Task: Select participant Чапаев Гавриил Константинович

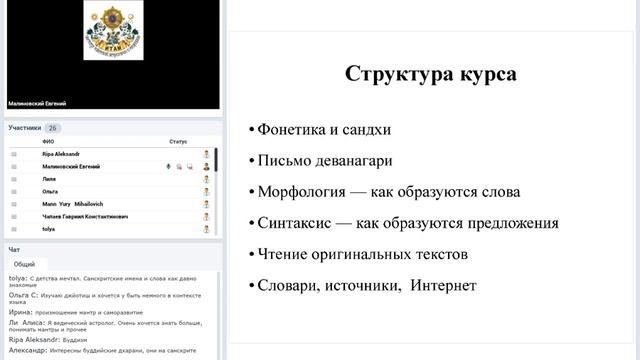Action: (85, 217)
